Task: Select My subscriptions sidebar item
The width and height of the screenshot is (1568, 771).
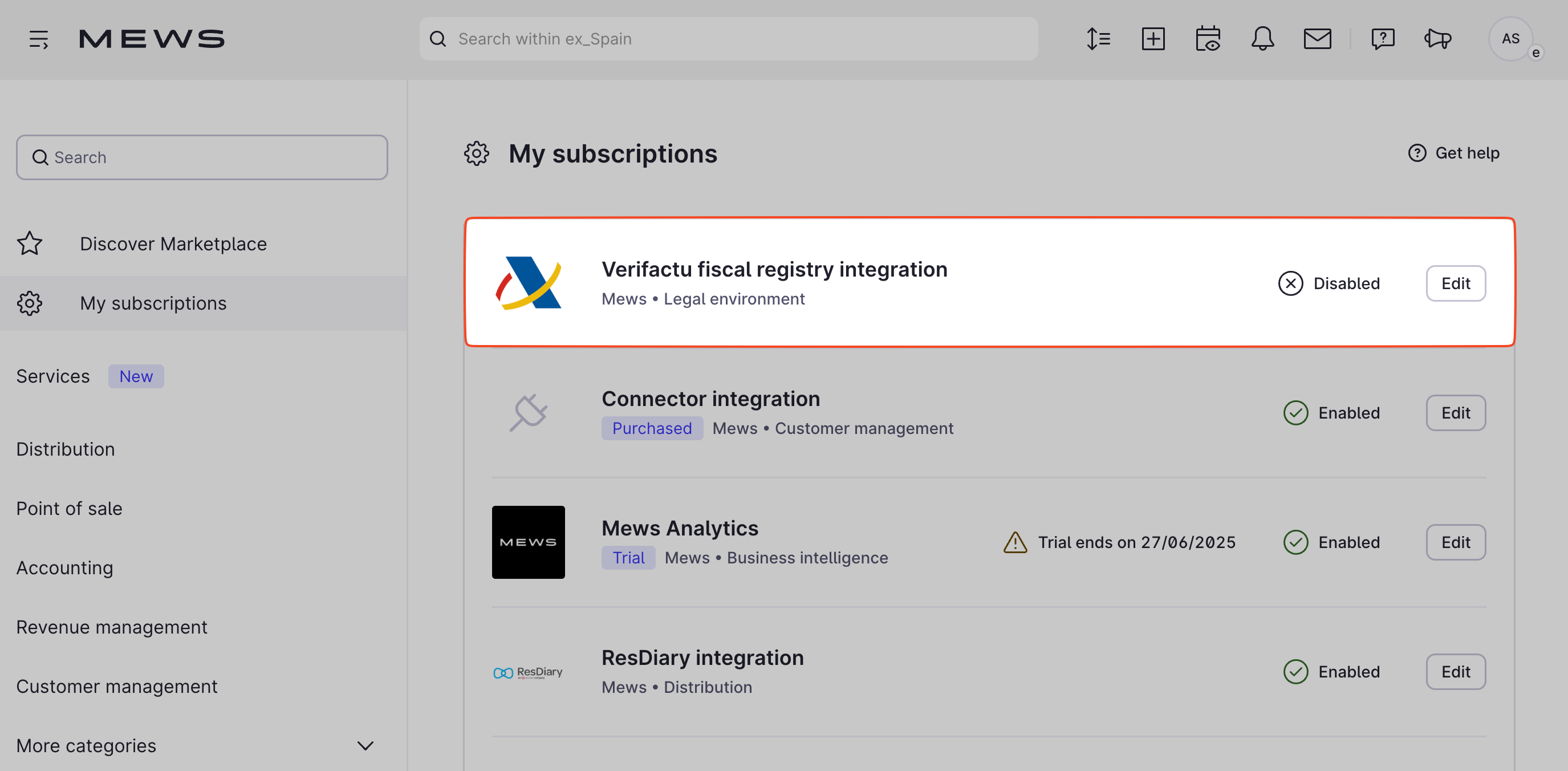Action: tap(204, 303)
